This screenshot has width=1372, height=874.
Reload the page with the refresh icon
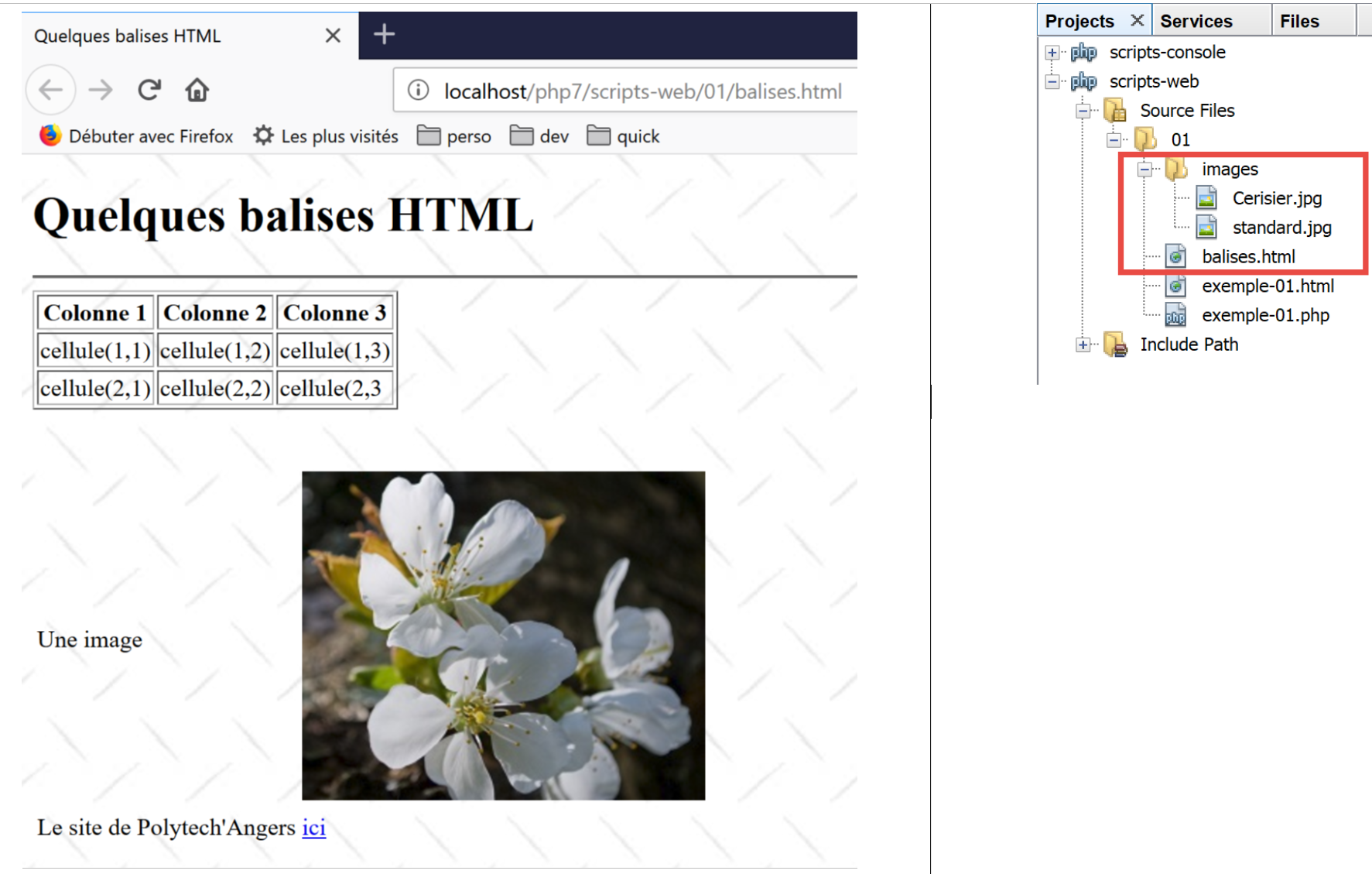pyautogui.click(x=149, y=91)
